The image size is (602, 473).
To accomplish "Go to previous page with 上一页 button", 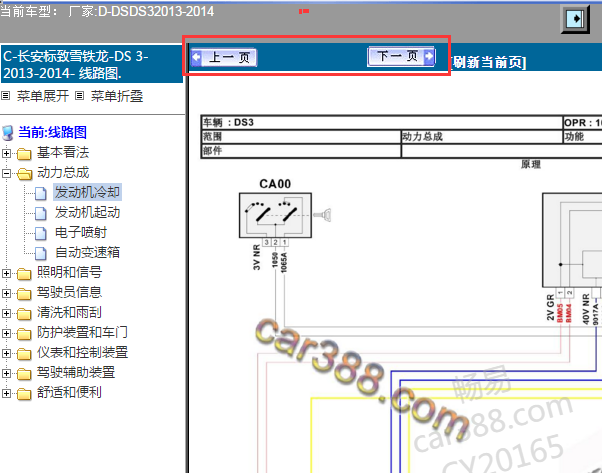I will point(224,58).
